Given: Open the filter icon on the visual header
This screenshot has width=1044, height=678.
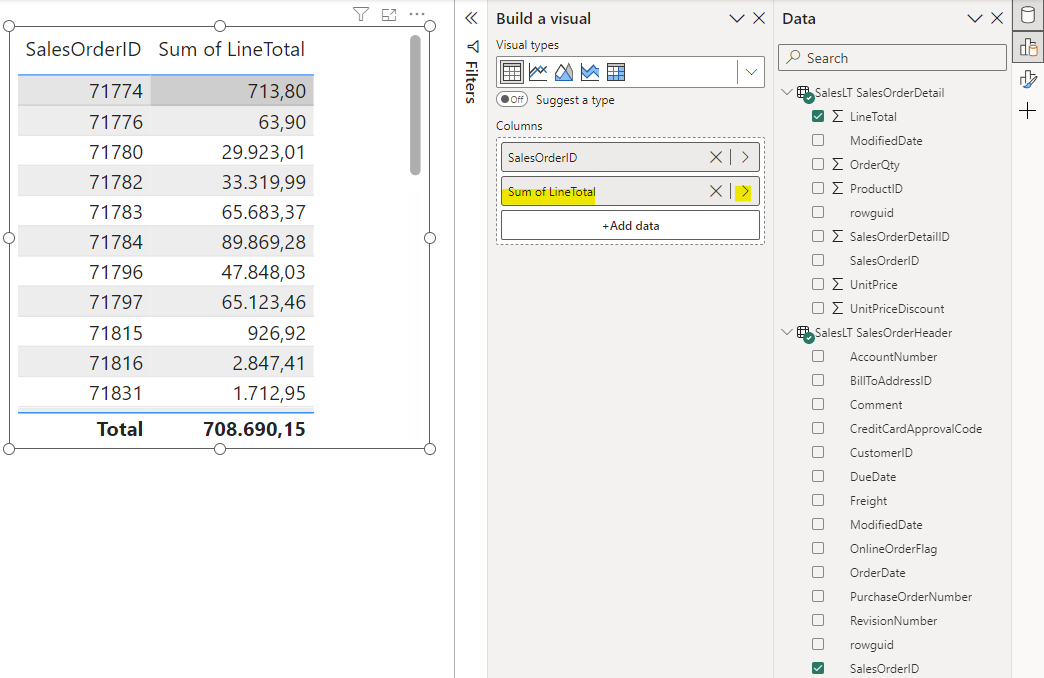Looking at the screenshot, I should [x=362, y=14].
